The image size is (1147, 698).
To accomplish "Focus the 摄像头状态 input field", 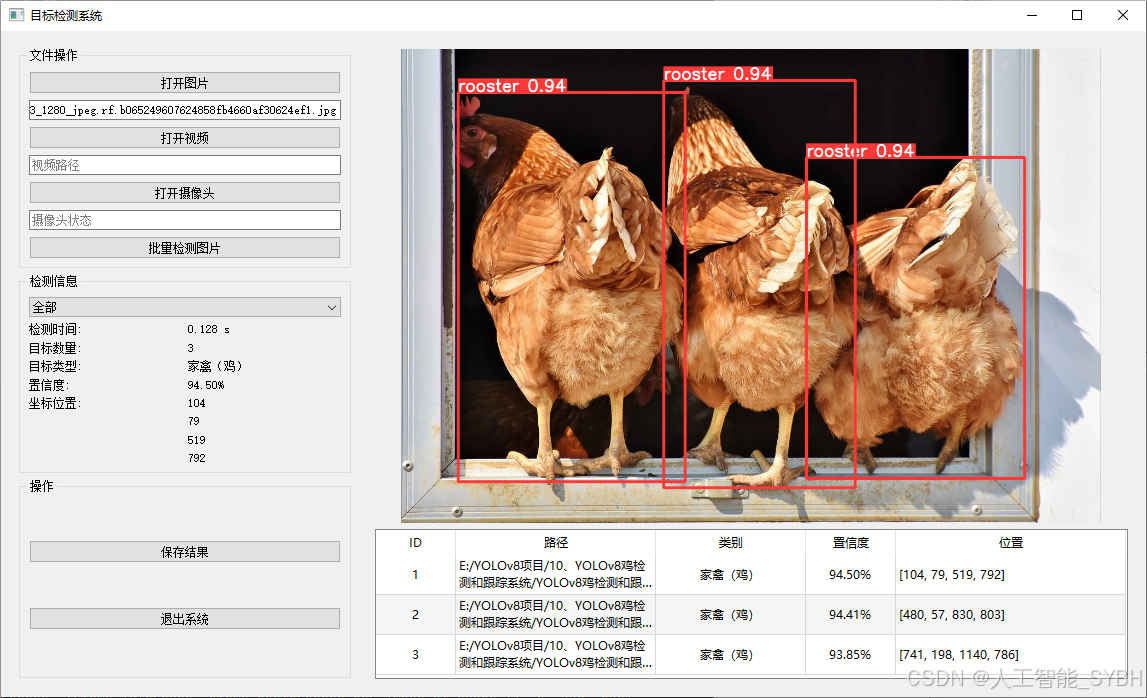I will point(184,219).
